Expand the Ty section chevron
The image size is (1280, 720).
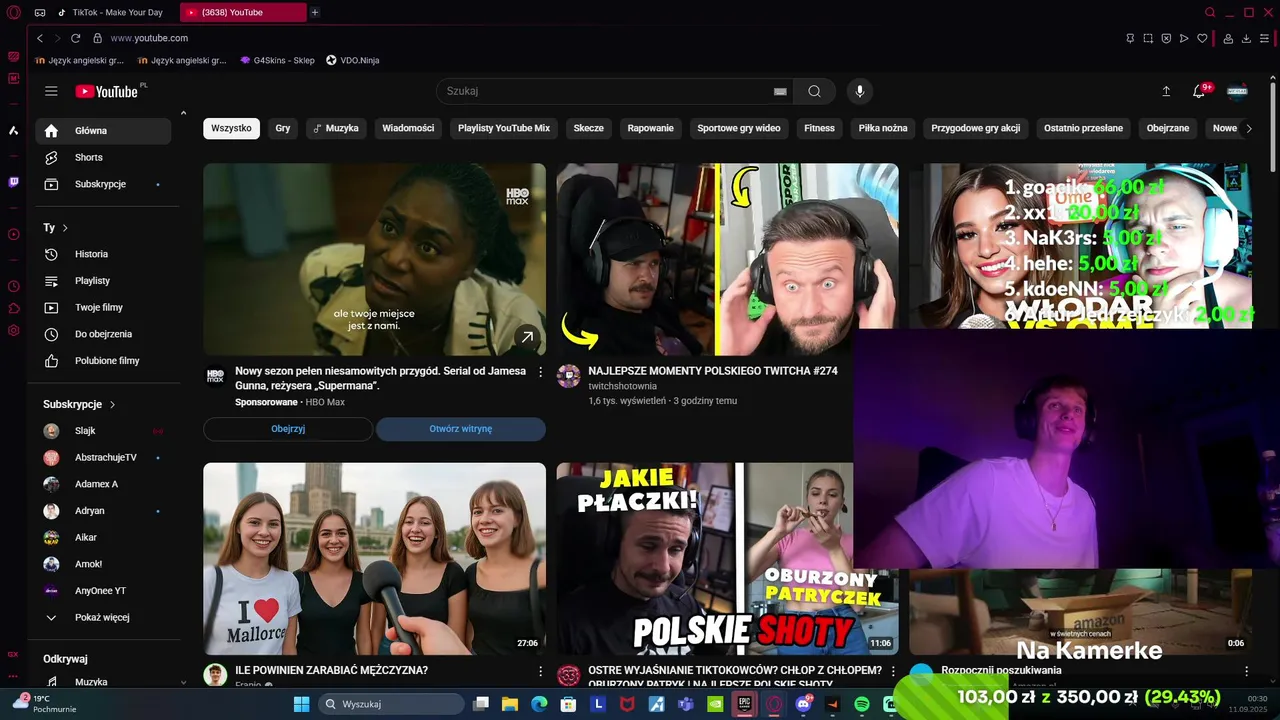[x=65, y=228]
